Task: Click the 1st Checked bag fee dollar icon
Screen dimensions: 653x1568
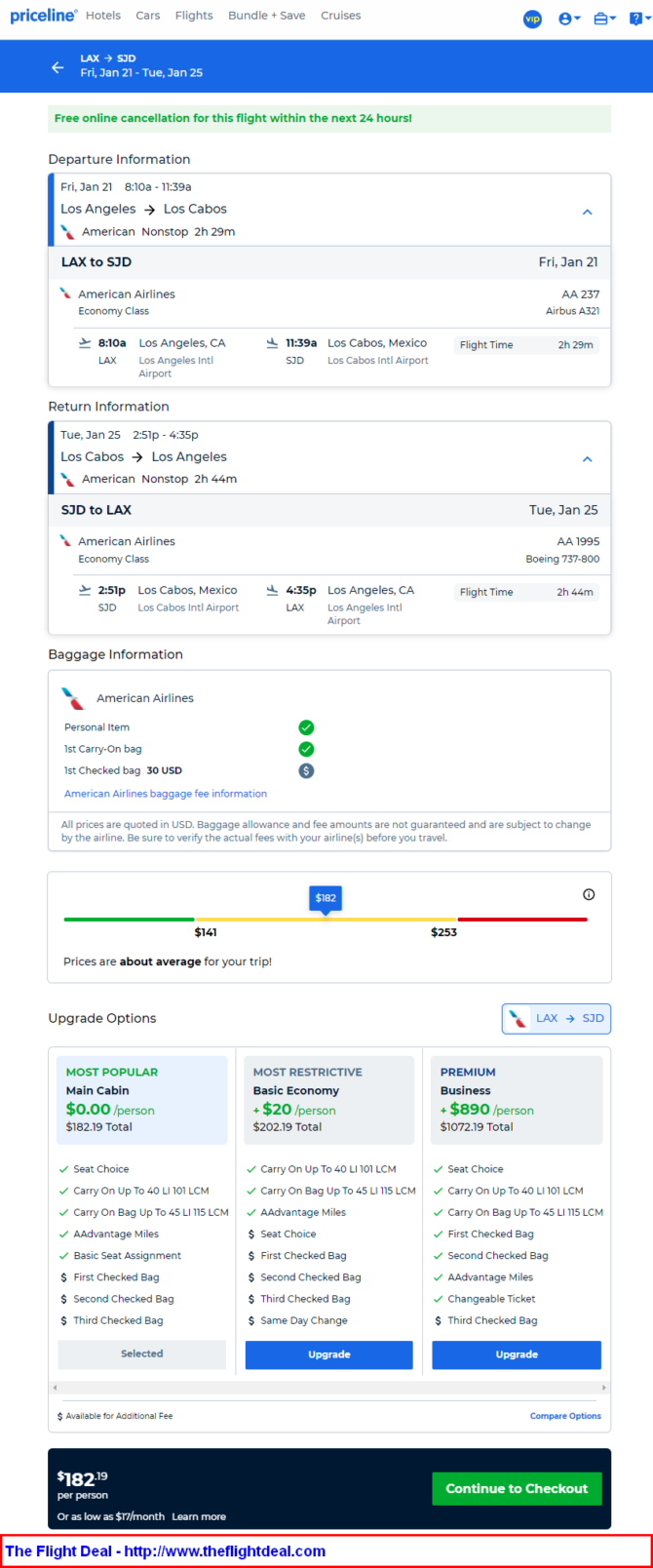Action: [x=306, y=770]
